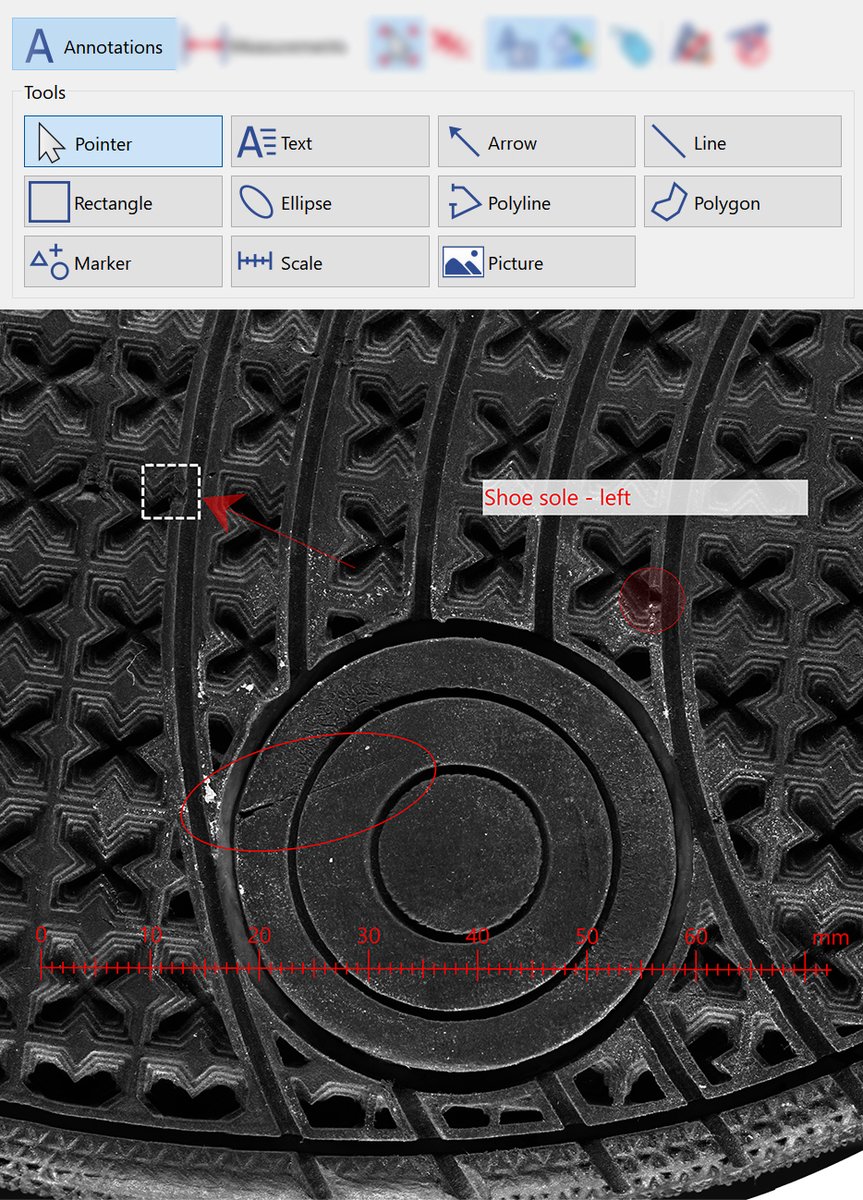Insert a Picture annotation
Image resolution: width=863 pixels, height=1200 pixels.
click(536, 262)
